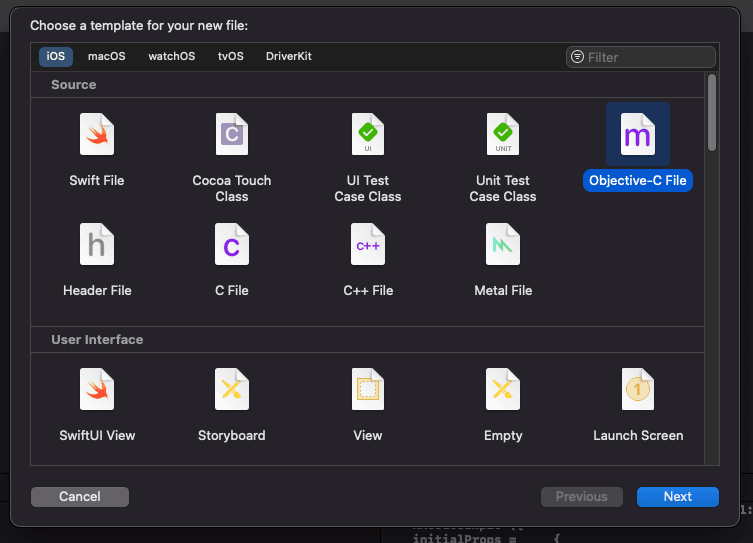Click the template list vertical scrollbar
The width and height of the screenshot is (753, 543).
712,113
